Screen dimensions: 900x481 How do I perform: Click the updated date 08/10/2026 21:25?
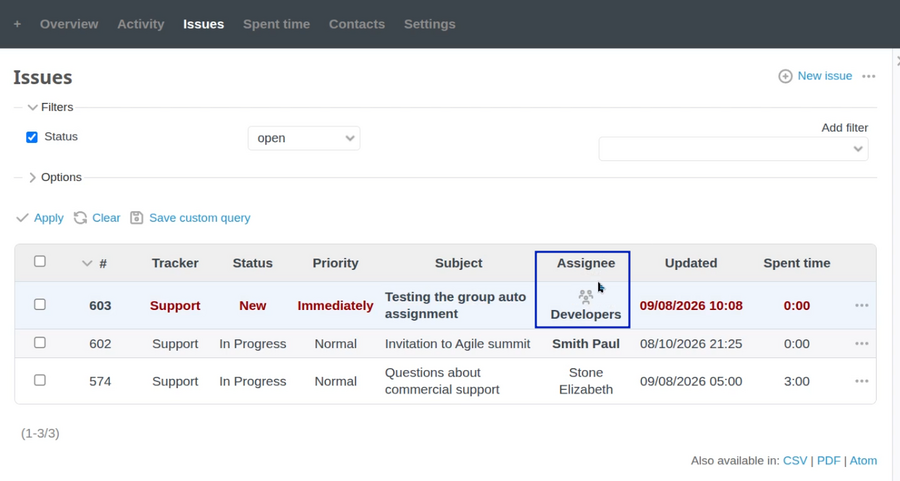(691, 344)
